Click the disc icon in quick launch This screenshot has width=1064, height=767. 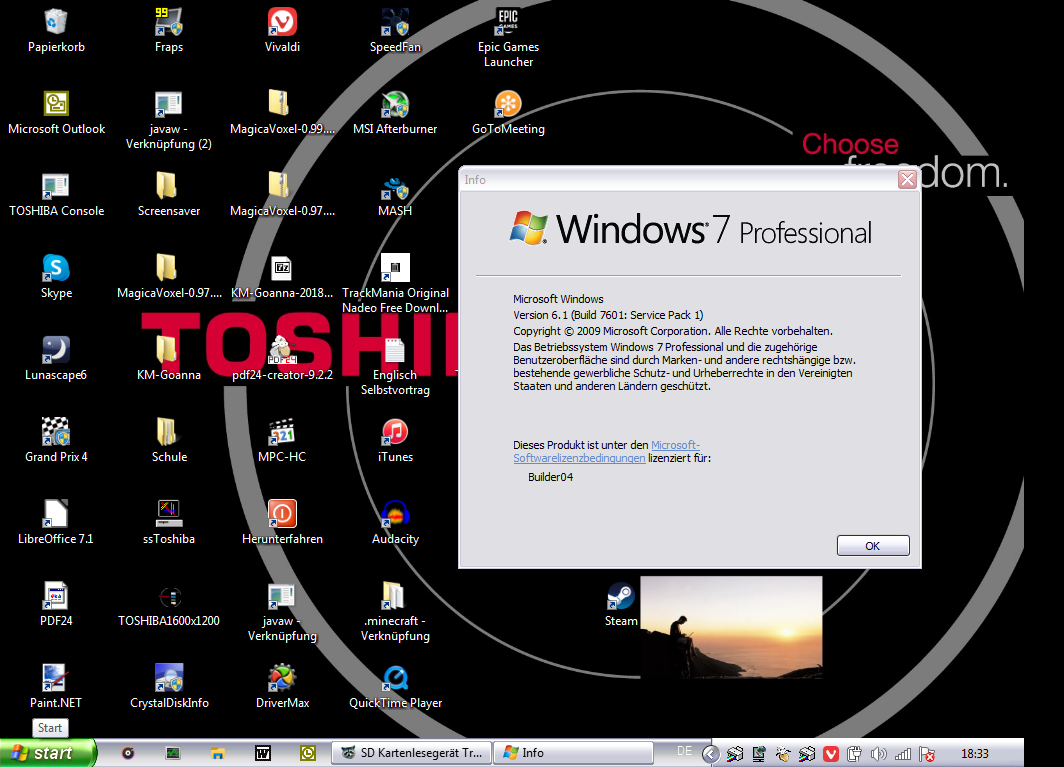click(x=128, y=753)
